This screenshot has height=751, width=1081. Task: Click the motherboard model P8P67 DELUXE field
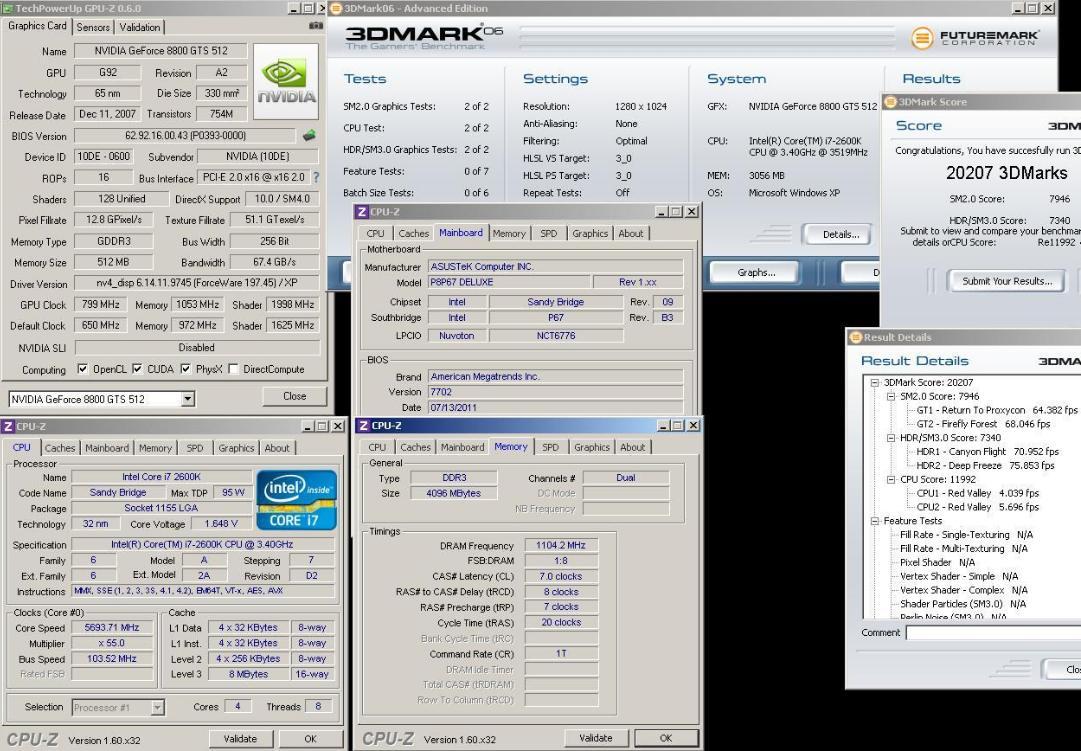[509, 282]
